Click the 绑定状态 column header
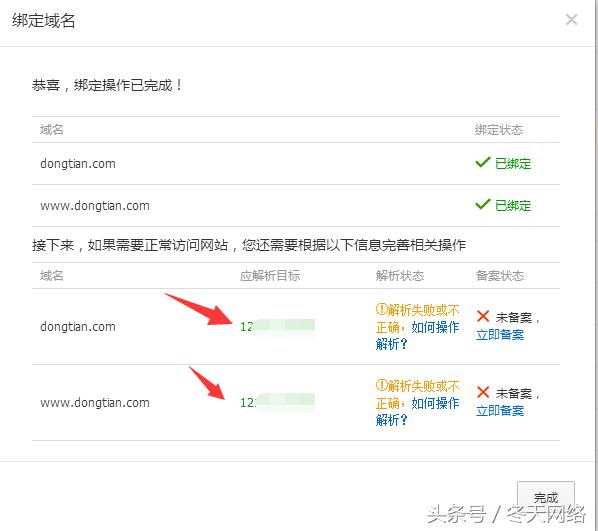Viewport: 598px width, 531px height. point(499,130)
